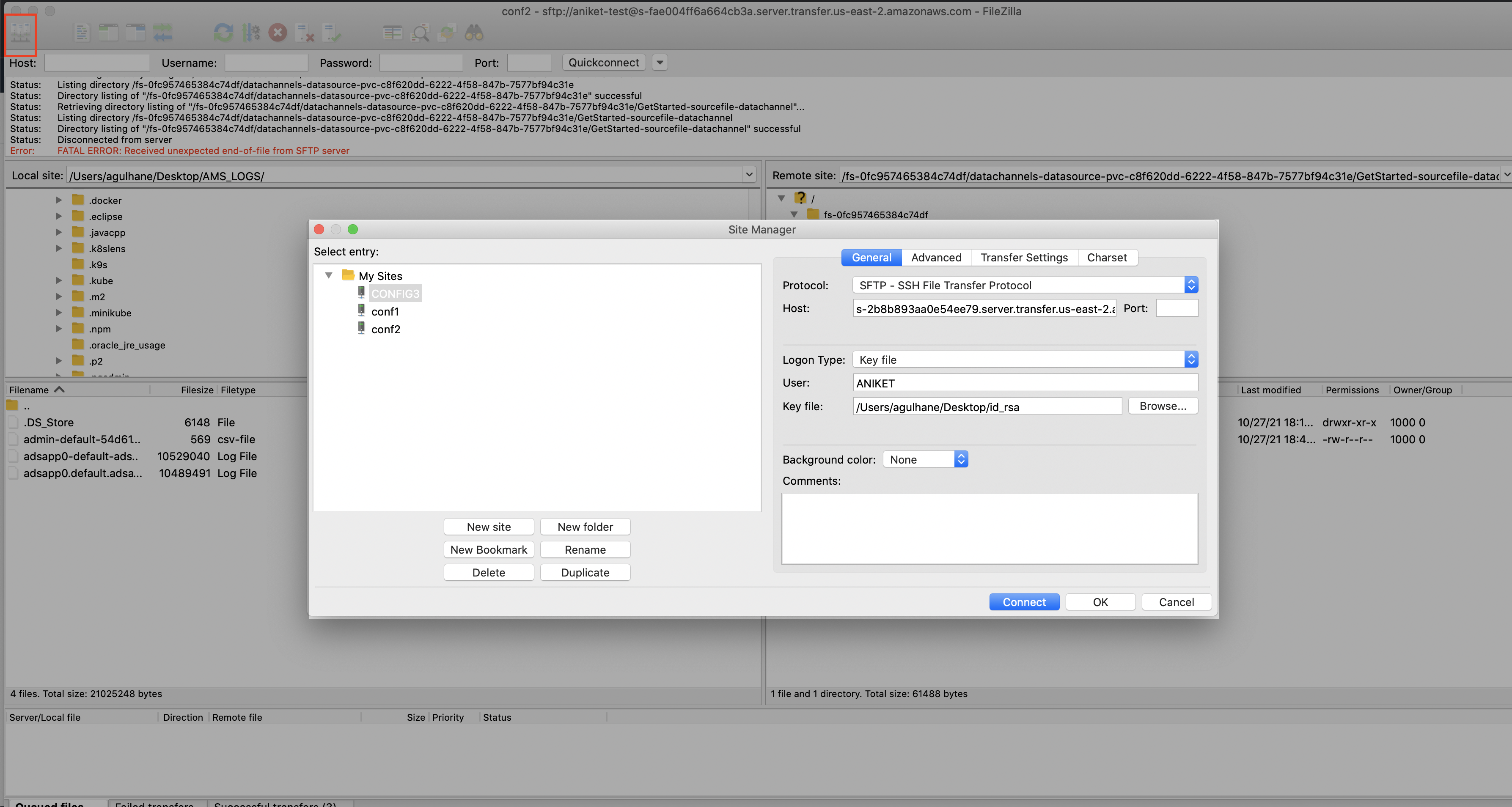Open the Logon Type dropdown
Image resolution: width=1512 pixels, height=807 pixels.
tap(1025, 359)
